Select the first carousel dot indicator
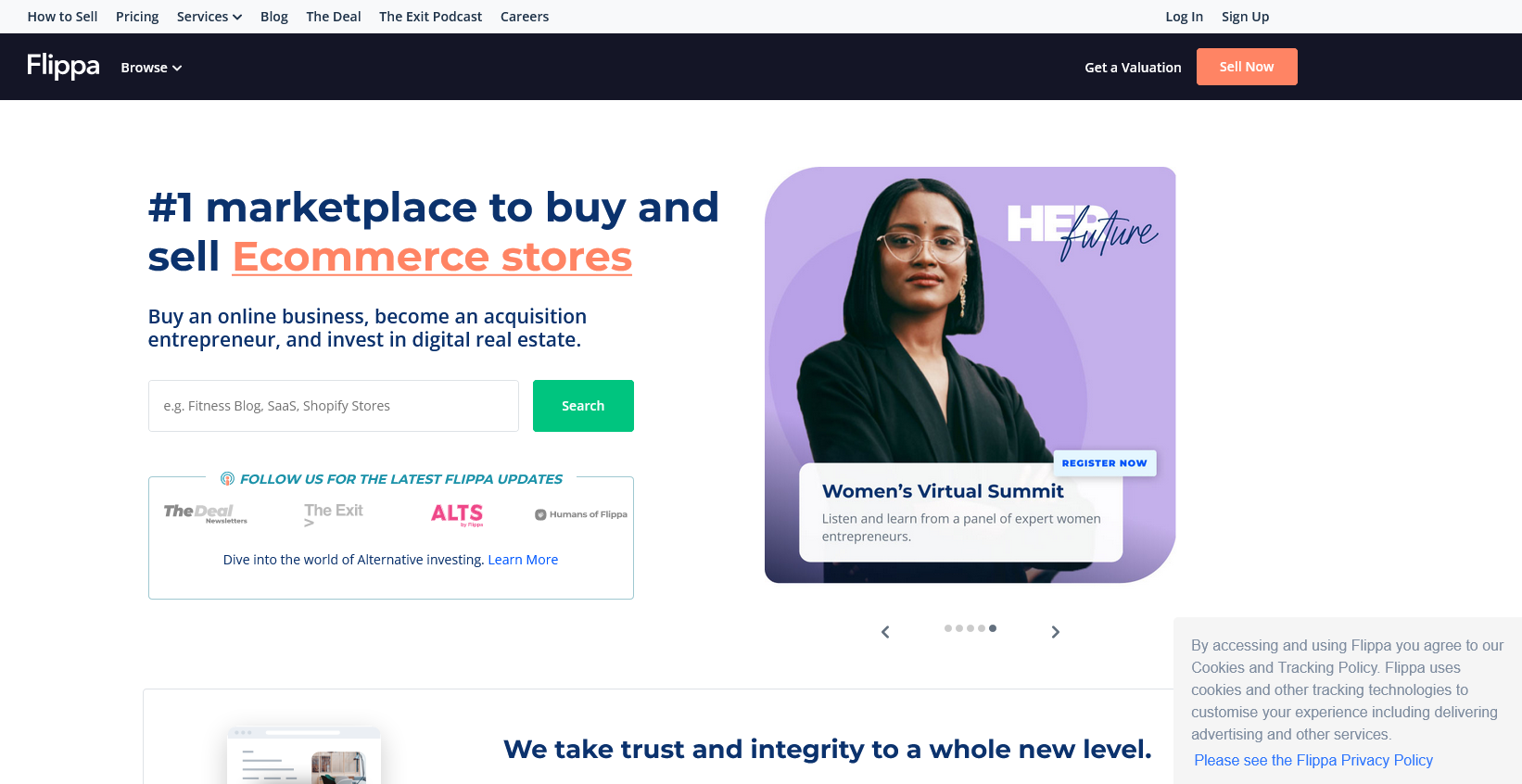The height and width of the screenshot is (784, 1522). coord(948,628)
